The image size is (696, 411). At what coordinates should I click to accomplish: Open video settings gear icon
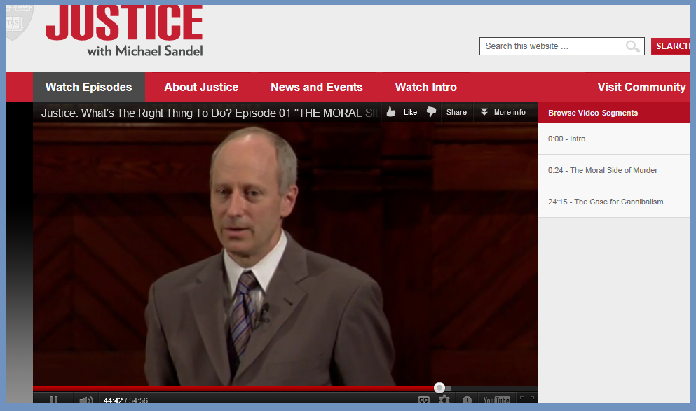pos(444,399)
